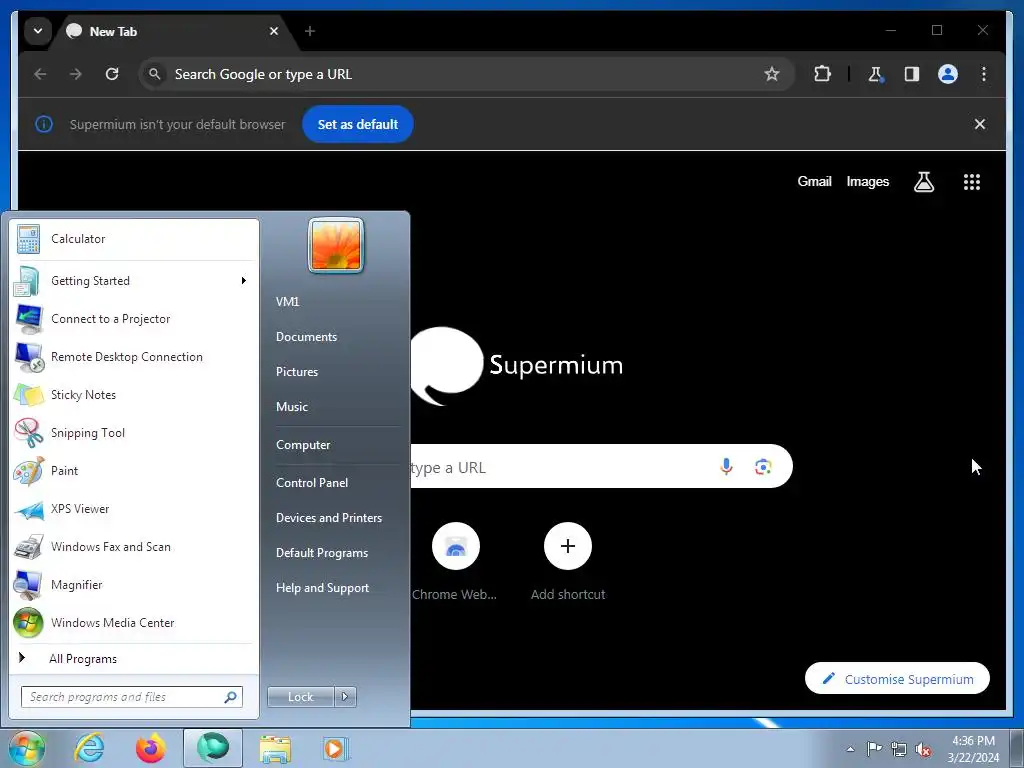Open the Google apps grid icon
This screenshot has height=768, width=1024.
972,182
